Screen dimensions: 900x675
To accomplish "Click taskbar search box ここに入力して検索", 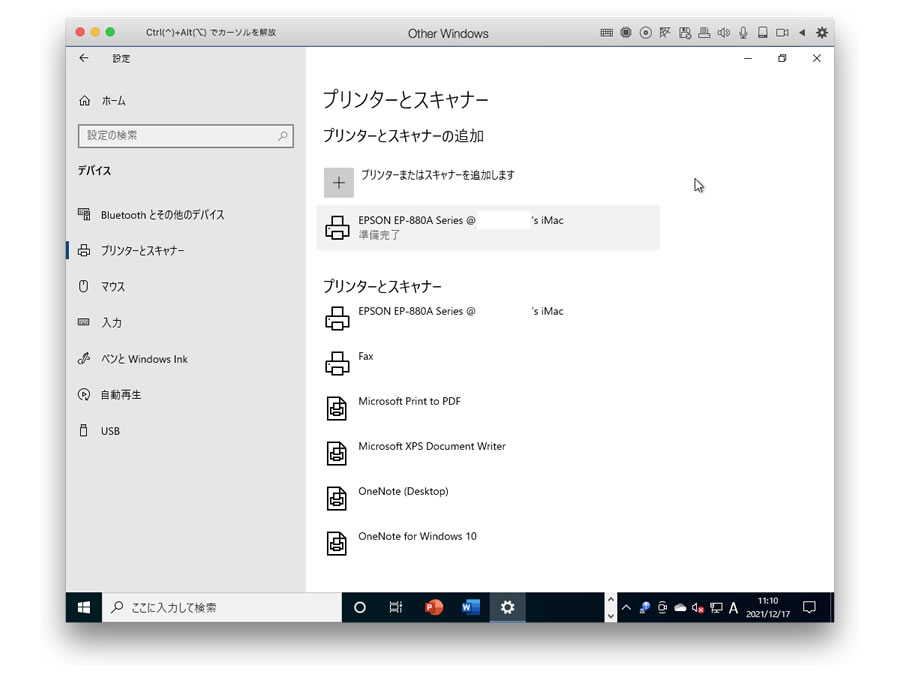I will [x=222, y=607].
